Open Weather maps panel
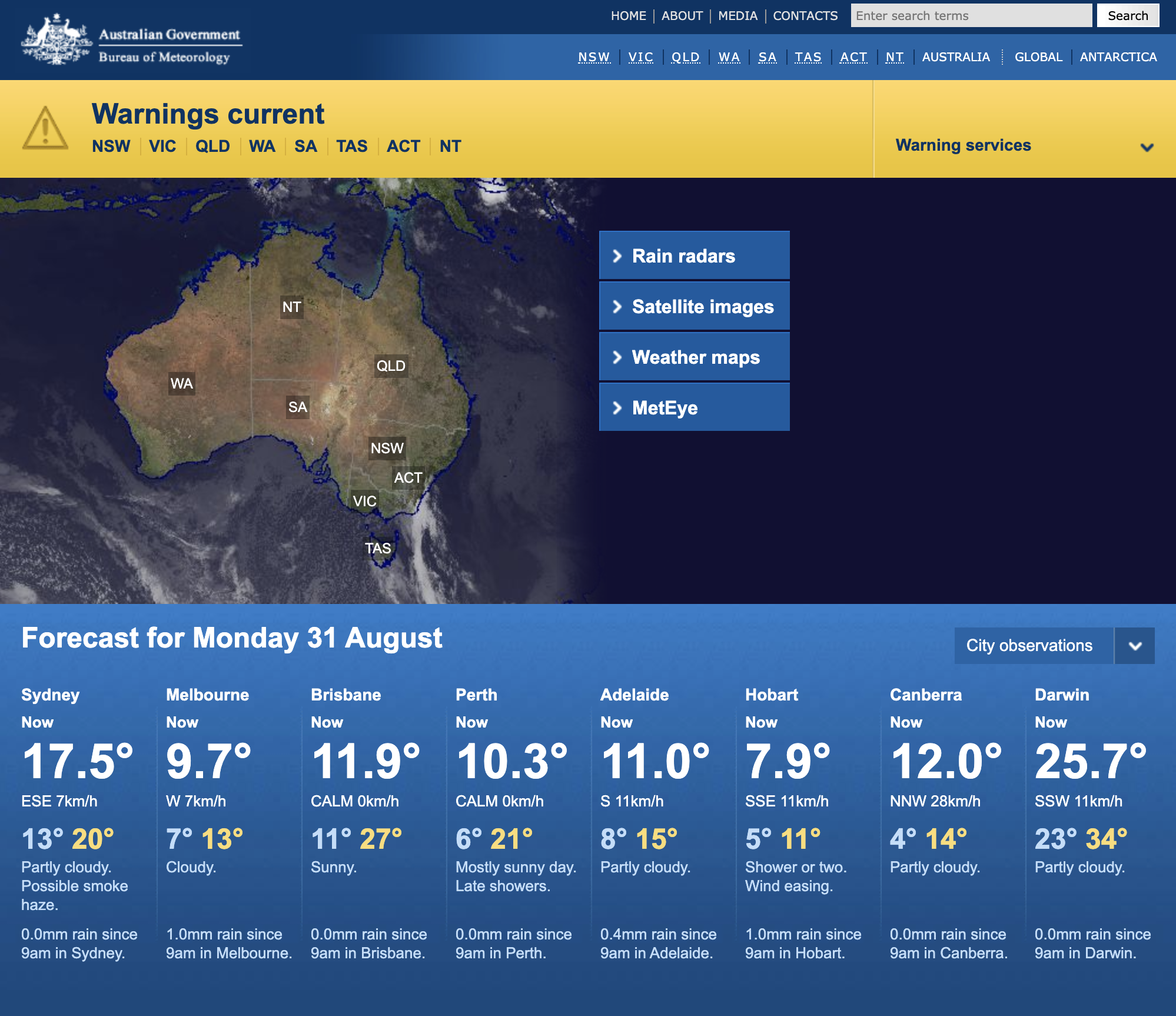The image size is (1176, 1016). [693, 357]
